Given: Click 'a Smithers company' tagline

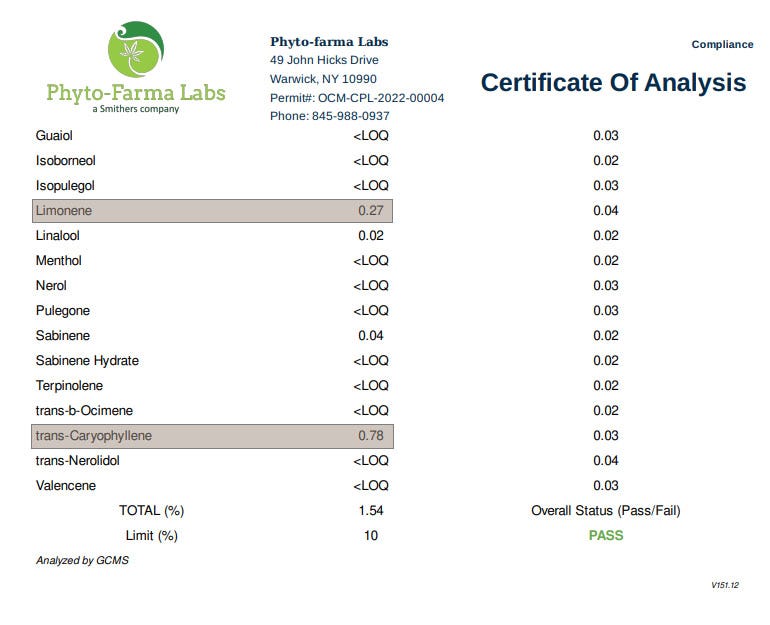Looking at the screenshot, I should click(136, 109).
